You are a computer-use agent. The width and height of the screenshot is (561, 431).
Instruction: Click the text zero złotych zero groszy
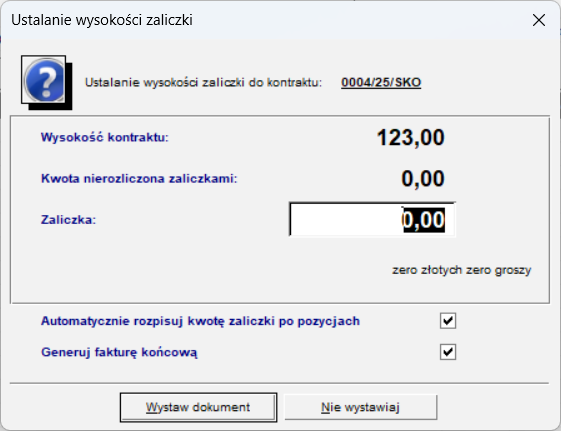(x=462, y=270)
